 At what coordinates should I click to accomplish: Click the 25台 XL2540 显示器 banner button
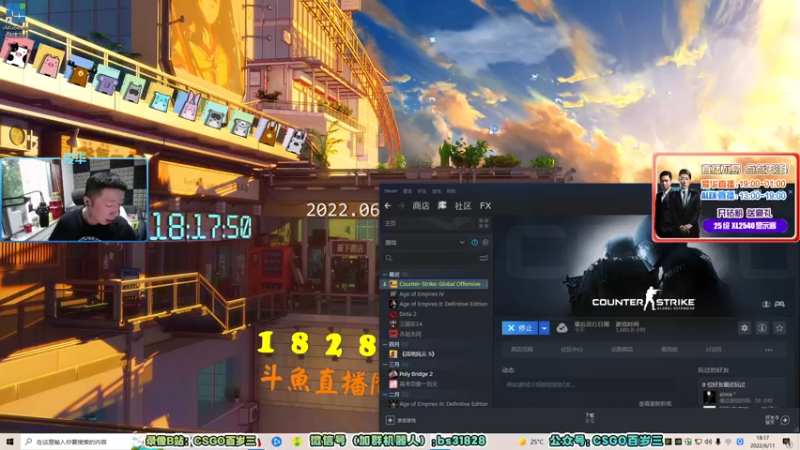(x=745, y=226)
